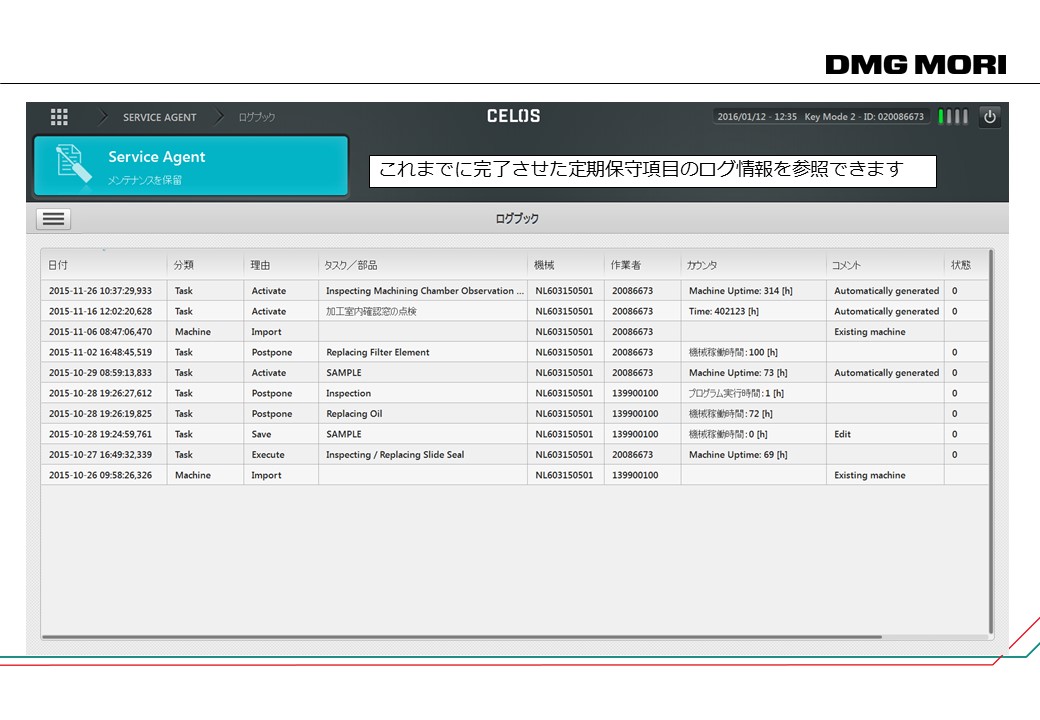Select row dated 2015-10-28 19:24:59,761
Viewport: 1040px width, 720px height.
pos(515,434)
